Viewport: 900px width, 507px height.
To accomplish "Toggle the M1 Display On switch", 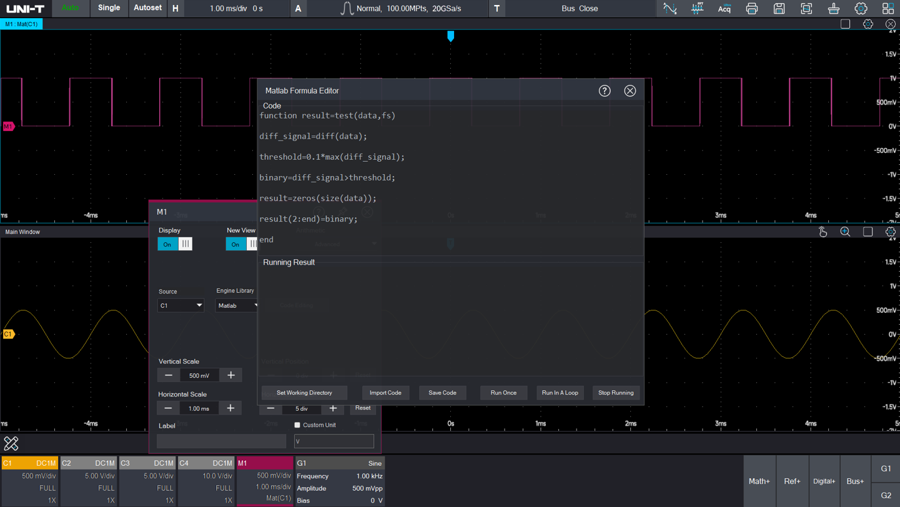I will point(175,244).
